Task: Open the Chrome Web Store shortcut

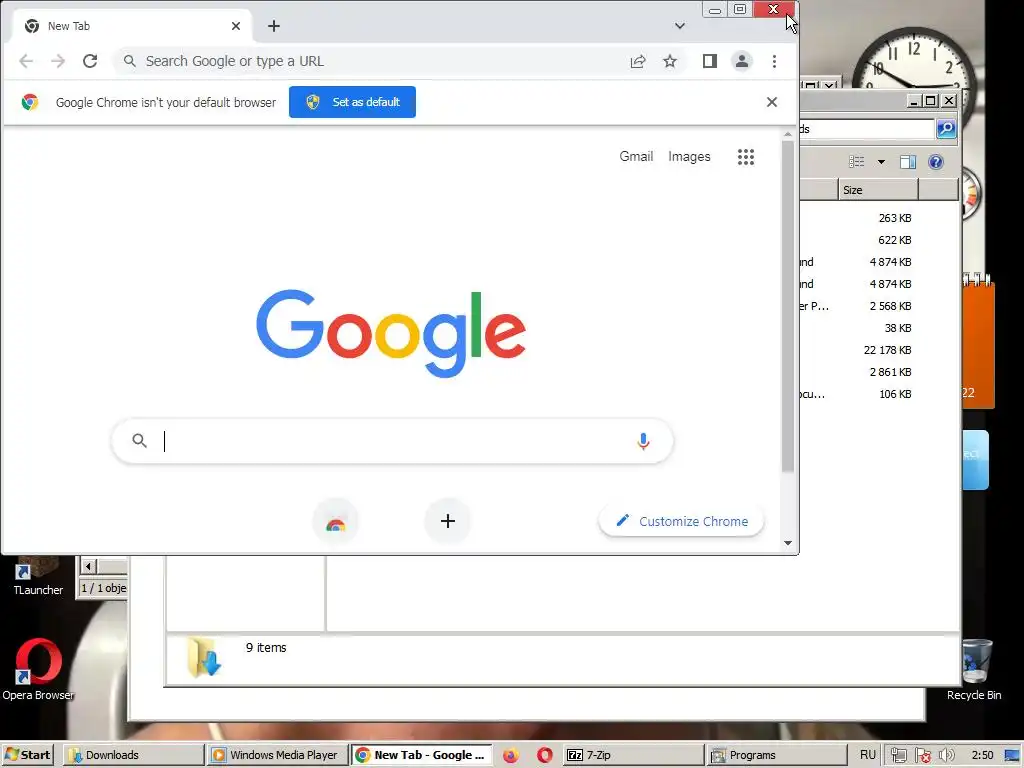Action: 336,521
